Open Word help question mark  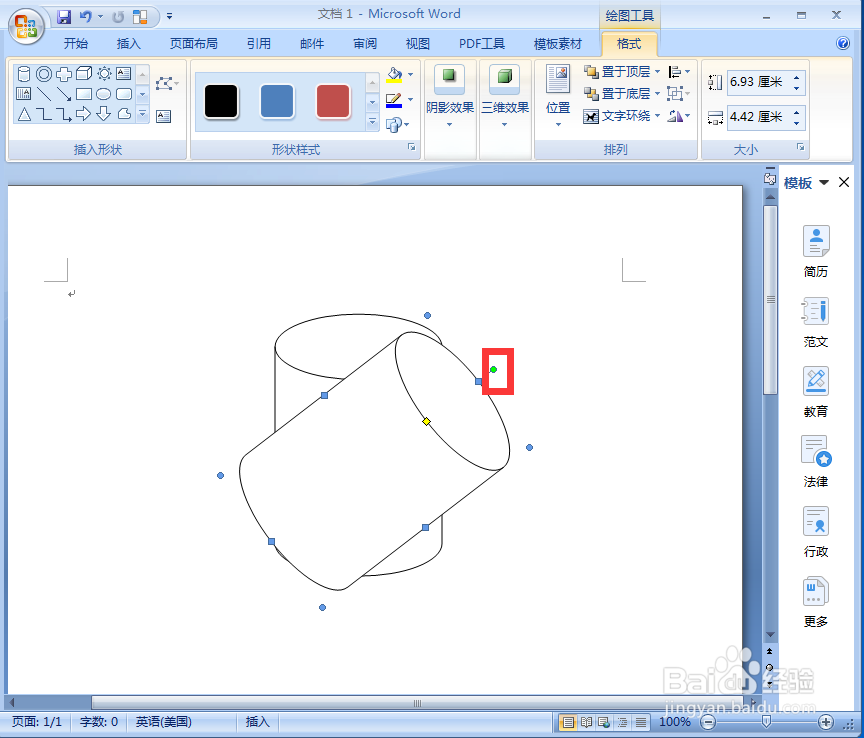[843, 43]
